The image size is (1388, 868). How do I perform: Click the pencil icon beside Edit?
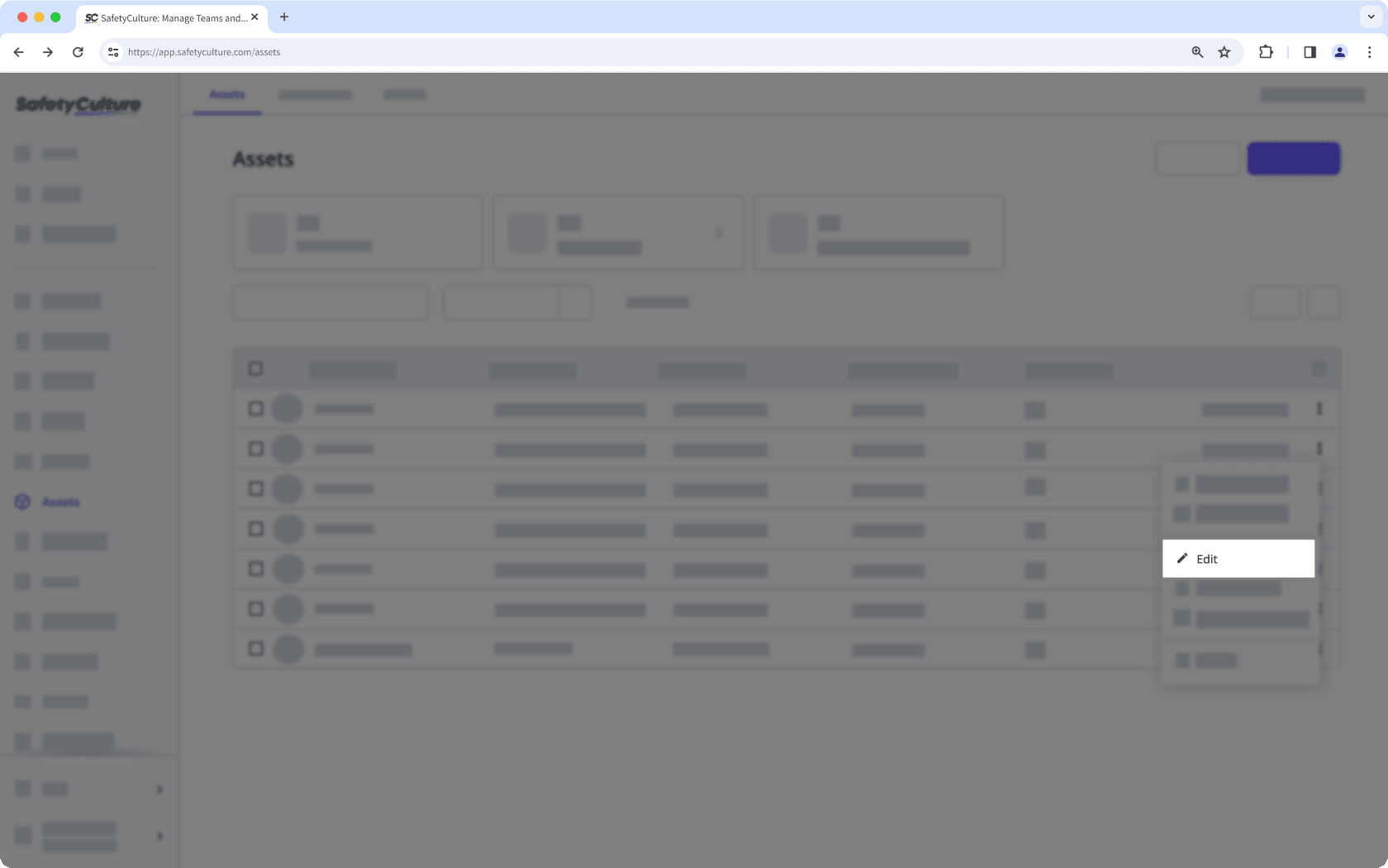click(x=1182, y=558)
